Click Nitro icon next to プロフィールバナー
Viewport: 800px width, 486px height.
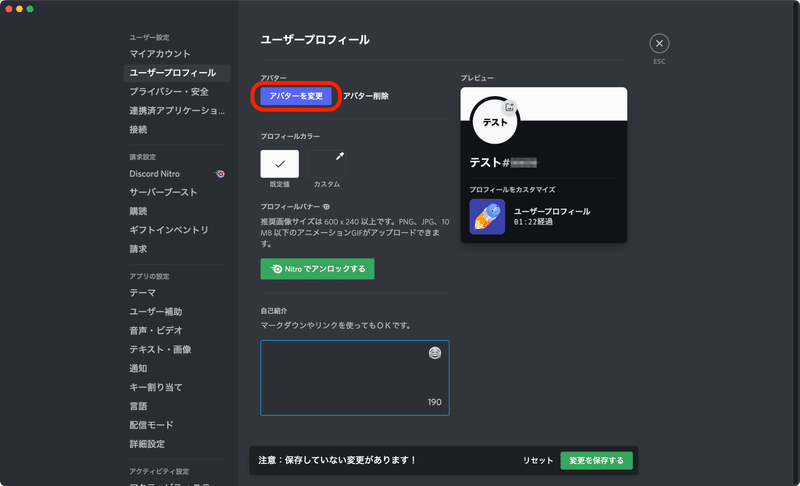click(326, 207)
